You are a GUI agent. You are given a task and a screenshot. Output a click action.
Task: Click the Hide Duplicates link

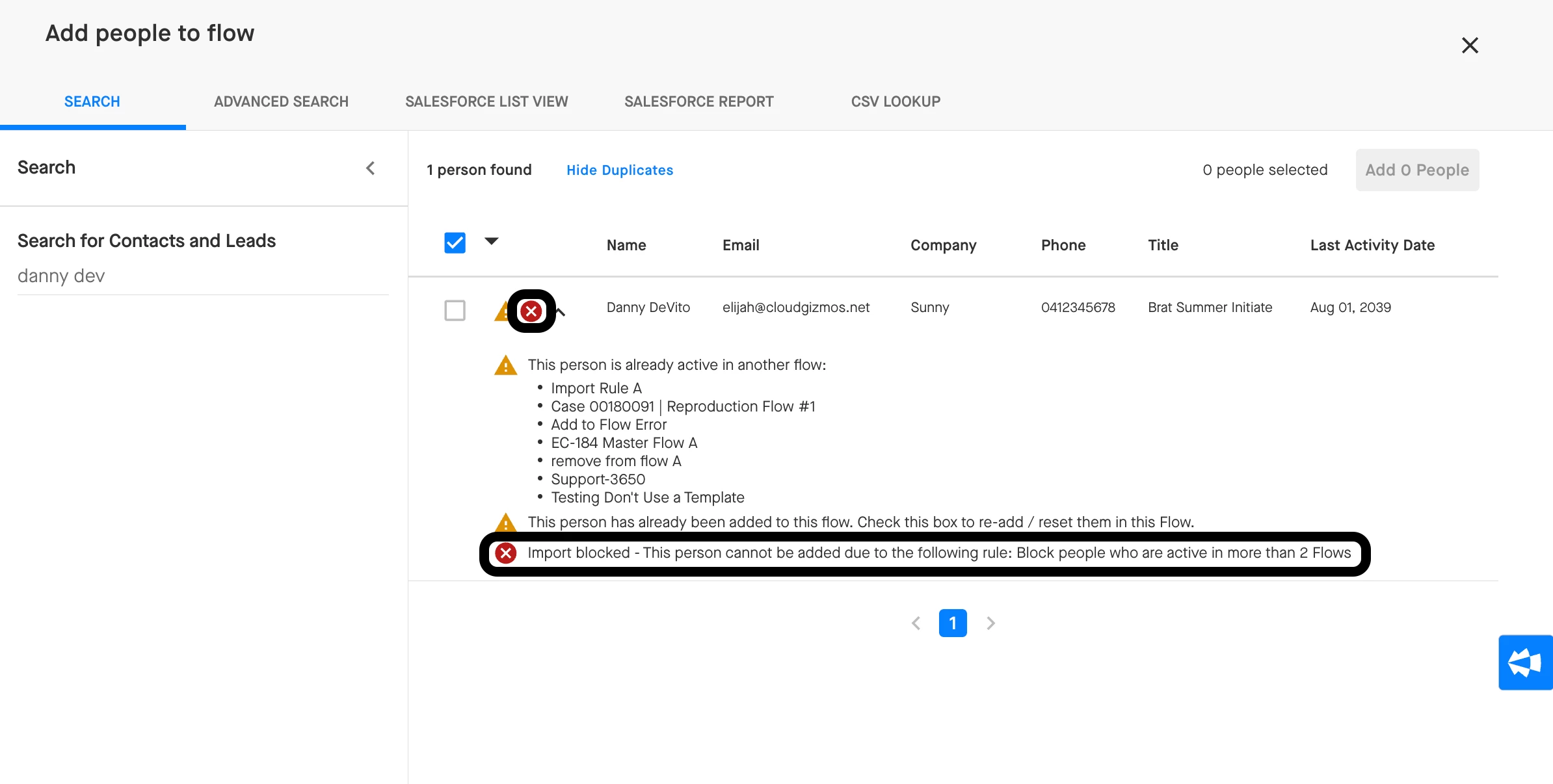coord(619,170)
